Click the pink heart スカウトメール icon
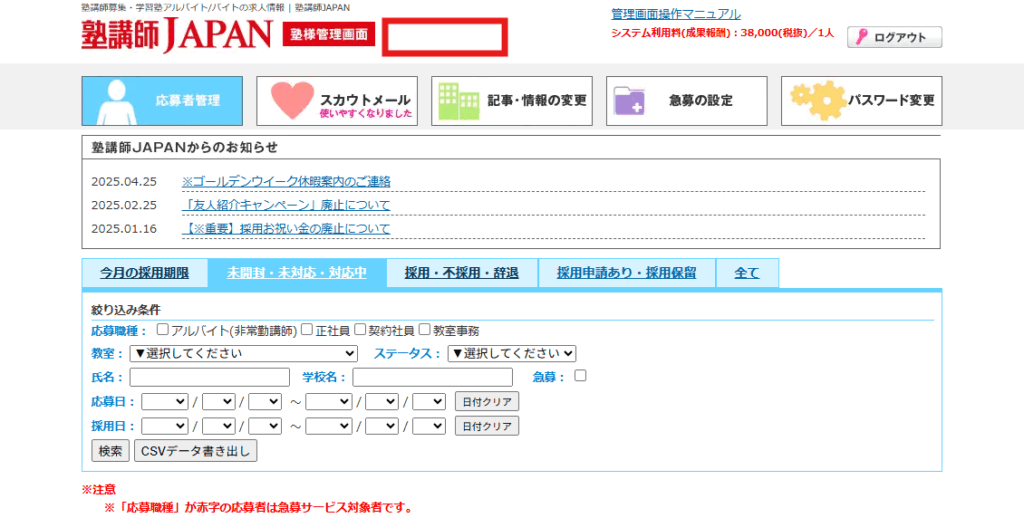Viewport: 1024px width, 518px height. 292,101
